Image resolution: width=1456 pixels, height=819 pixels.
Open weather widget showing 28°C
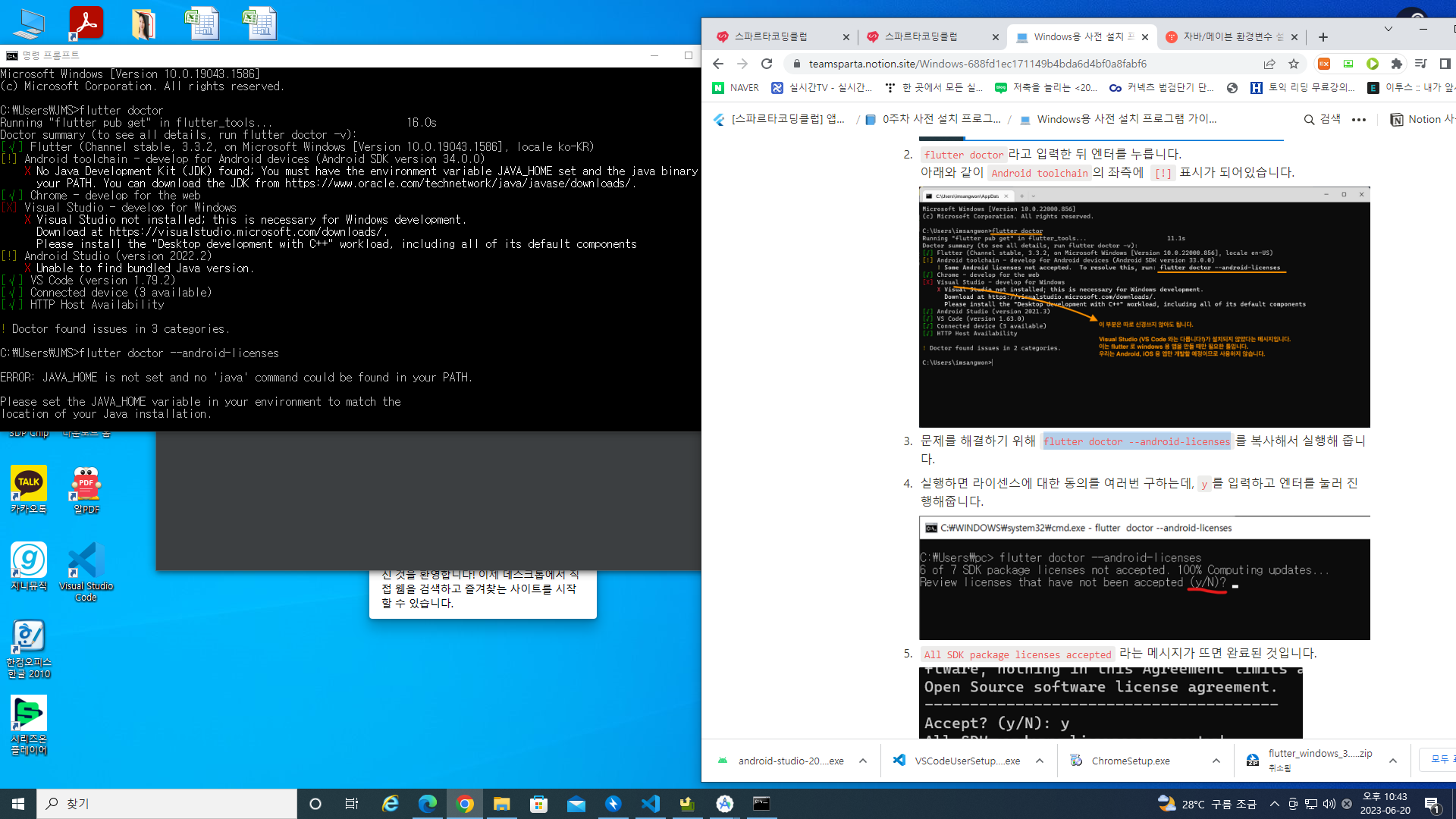click(x=1207, y=804)
